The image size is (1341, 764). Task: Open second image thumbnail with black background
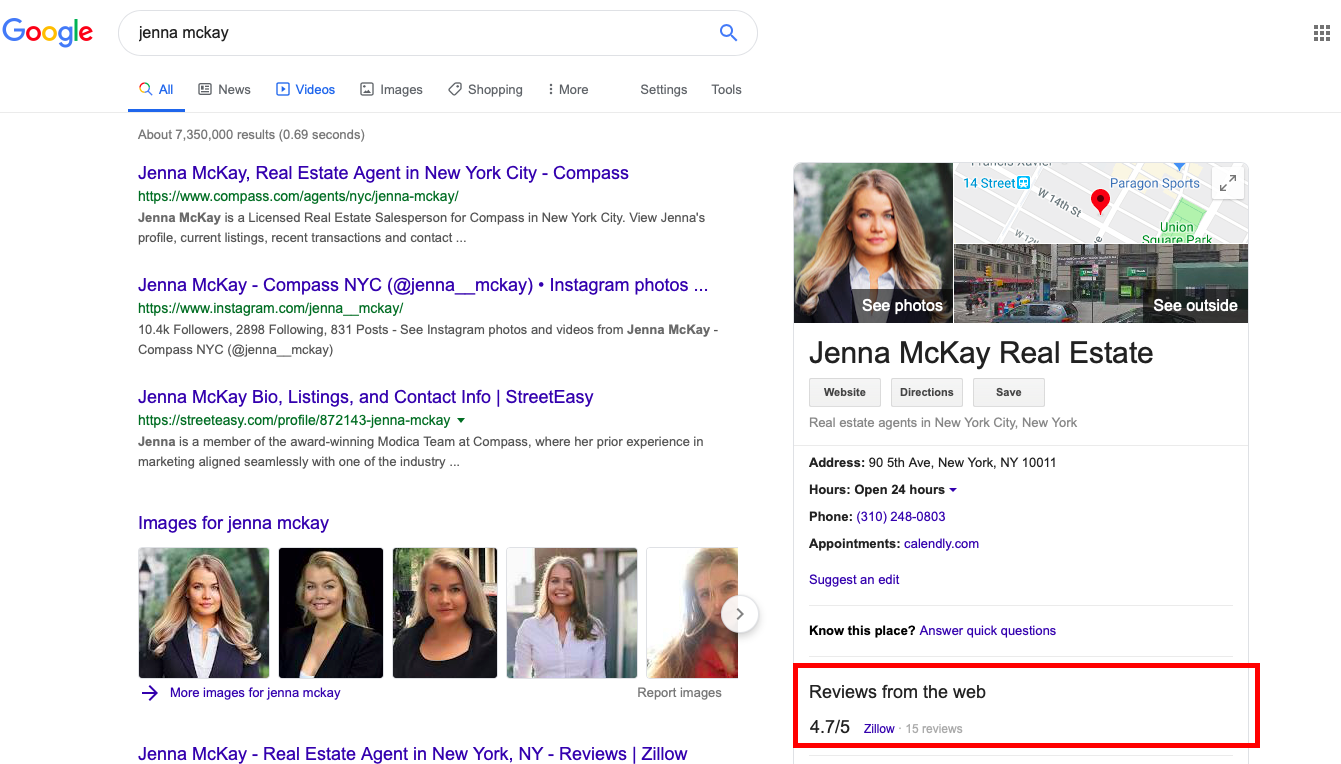point(331,613)
